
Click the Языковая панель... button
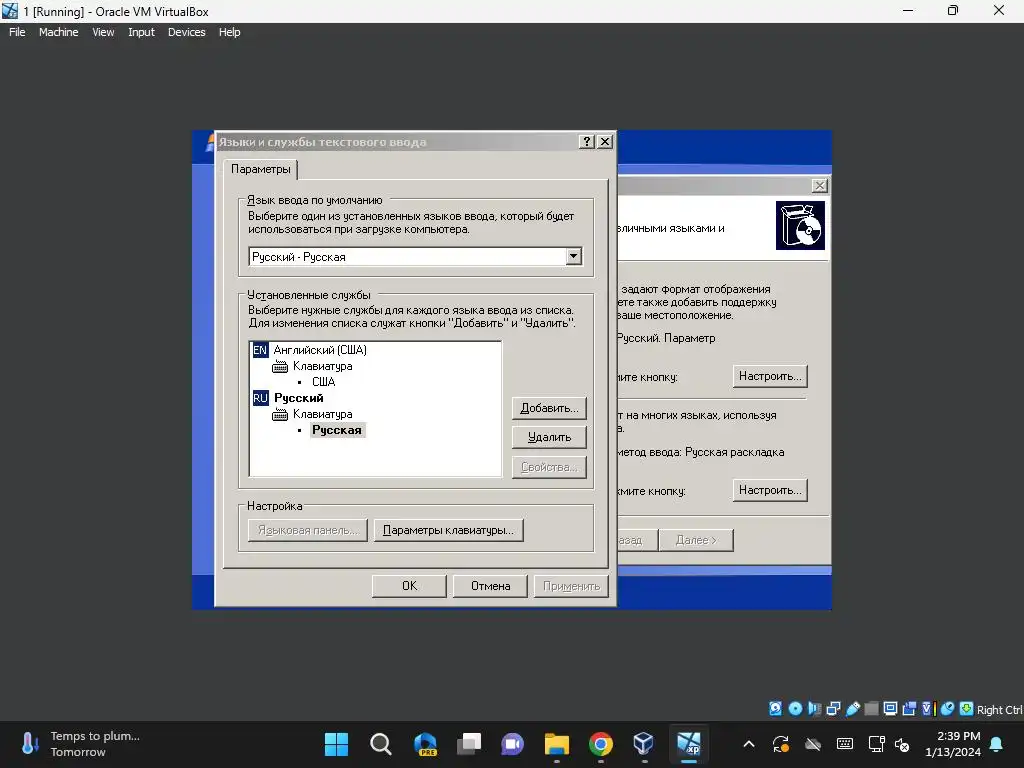[x=308, y=530]
